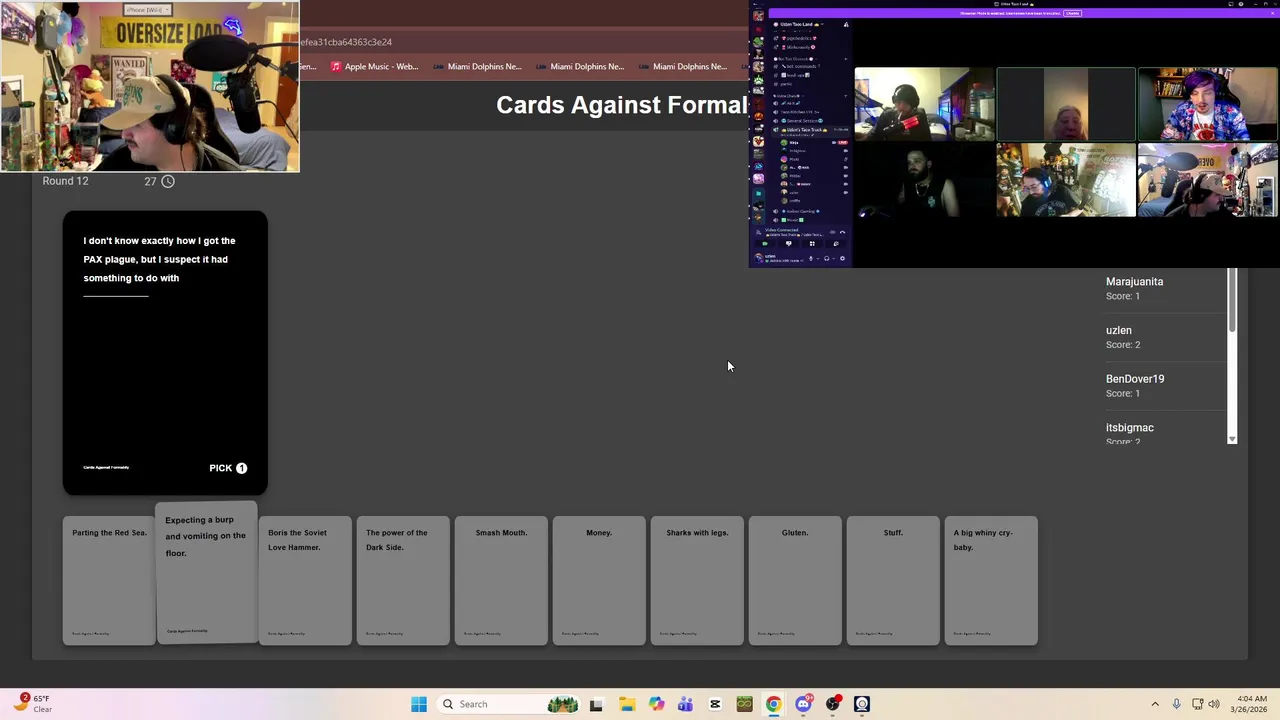Open CapCut from taskbar
The height and width of the screenshot is (720, 1280).
pyautogui.click(x=715, y=704)
